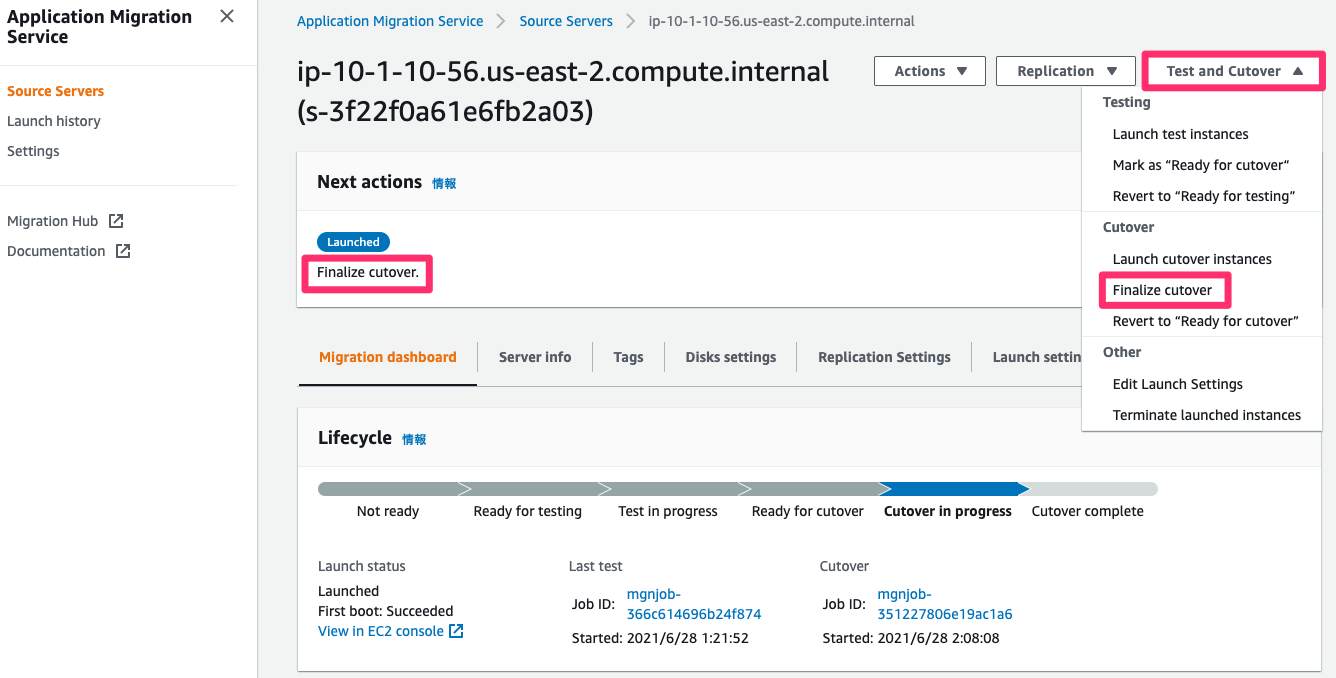Click the Finalize cutover text under Next actions

367,272
